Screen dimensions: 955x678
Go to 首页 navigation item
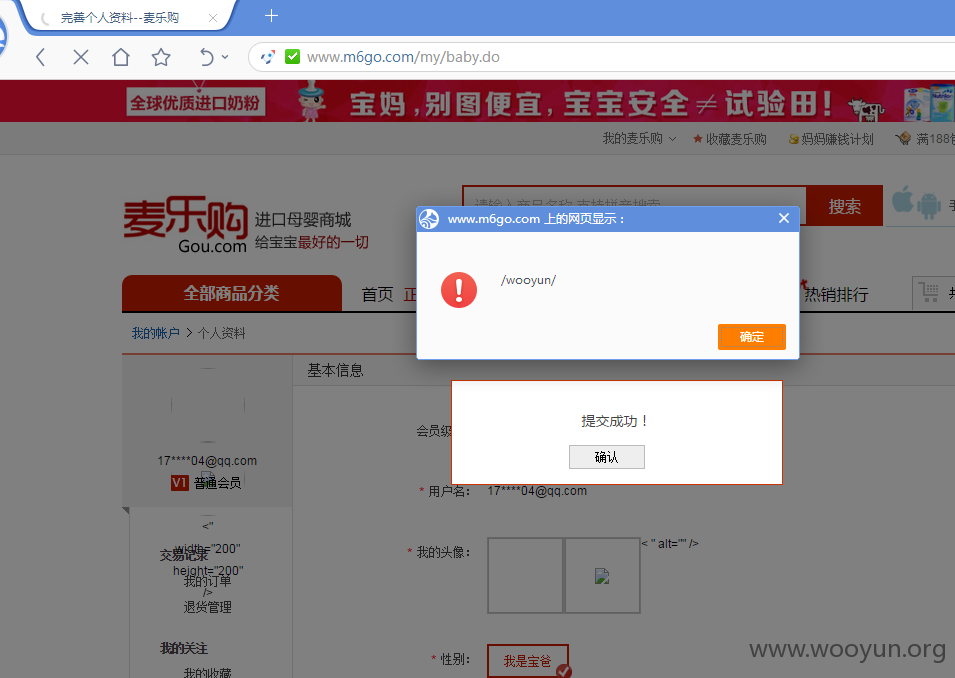point(378,295)
